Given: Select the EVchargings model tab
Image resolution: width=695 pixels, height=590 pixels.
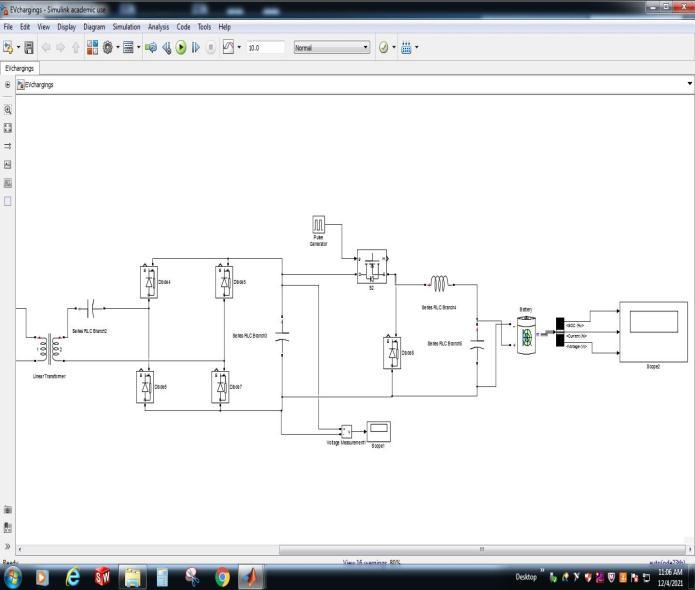Looking at the screenshot, I should tap(20, 68).
